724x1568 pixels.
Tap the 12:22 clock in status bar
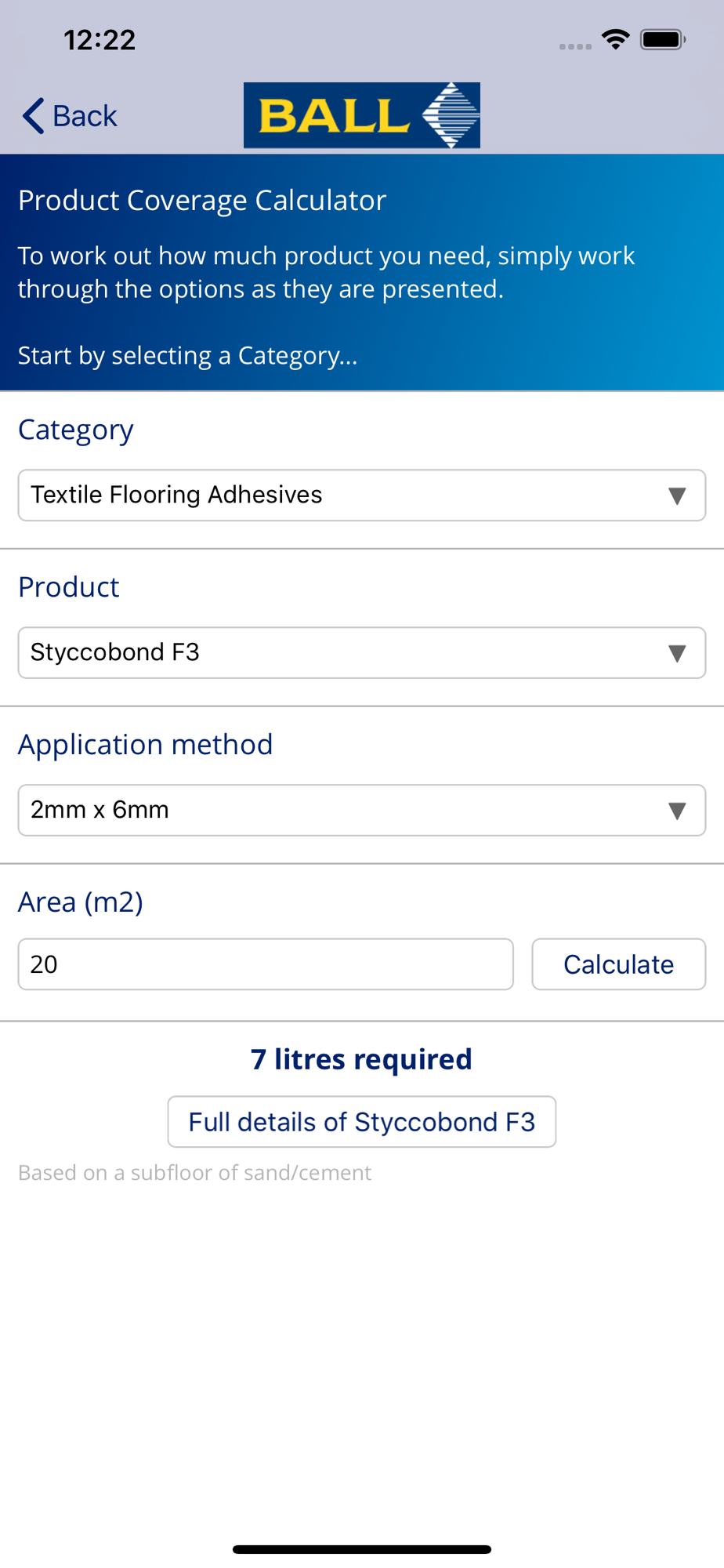point(100,40)
